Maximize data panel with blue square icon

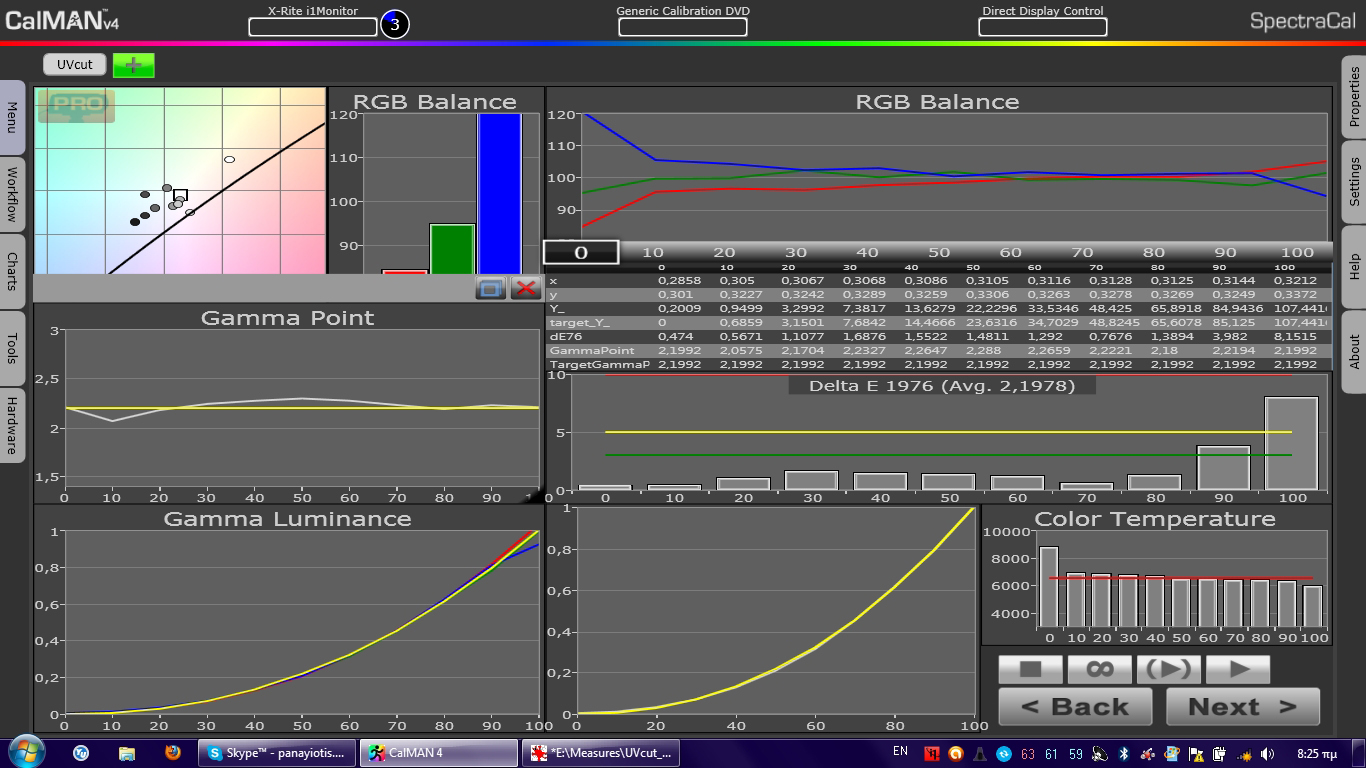point(490,288)
